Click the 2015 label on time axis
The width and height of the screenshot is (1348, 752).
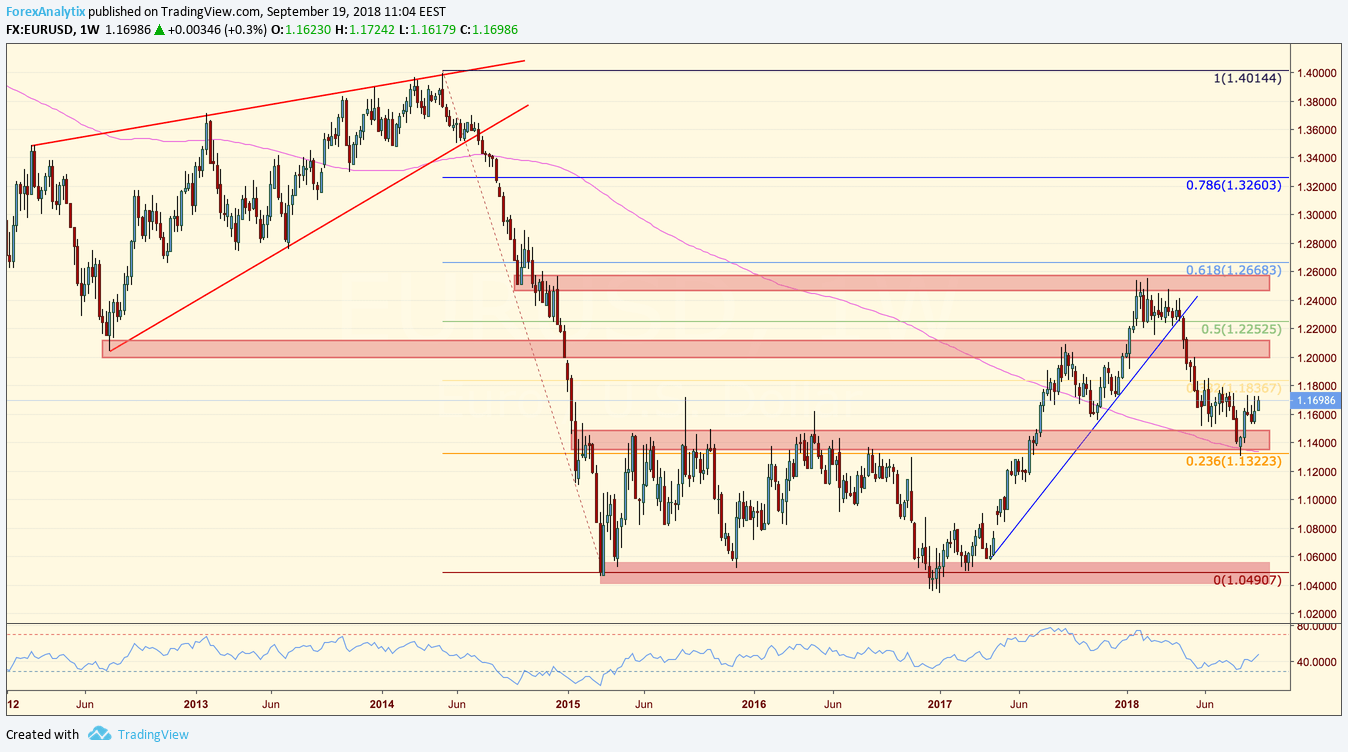pos(568,703)
